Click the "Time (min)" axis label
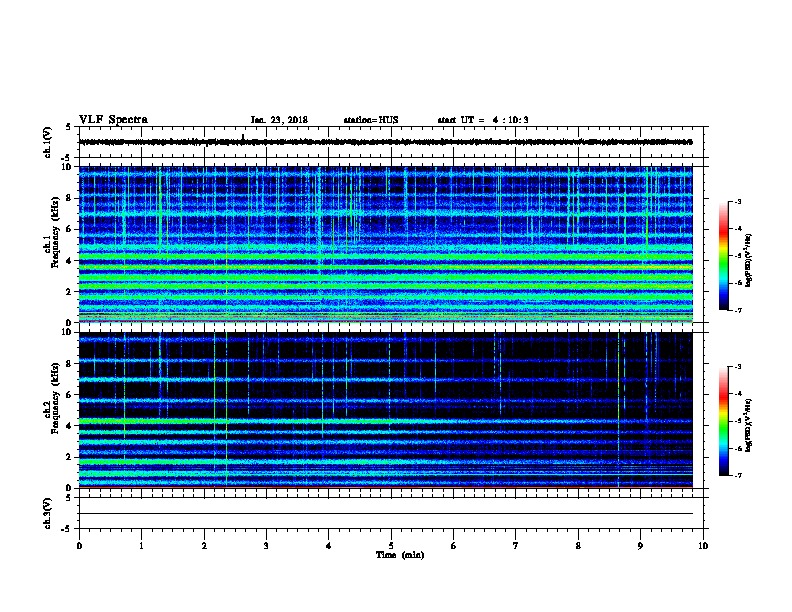792x612 pixels. click(x=400, y=555)
